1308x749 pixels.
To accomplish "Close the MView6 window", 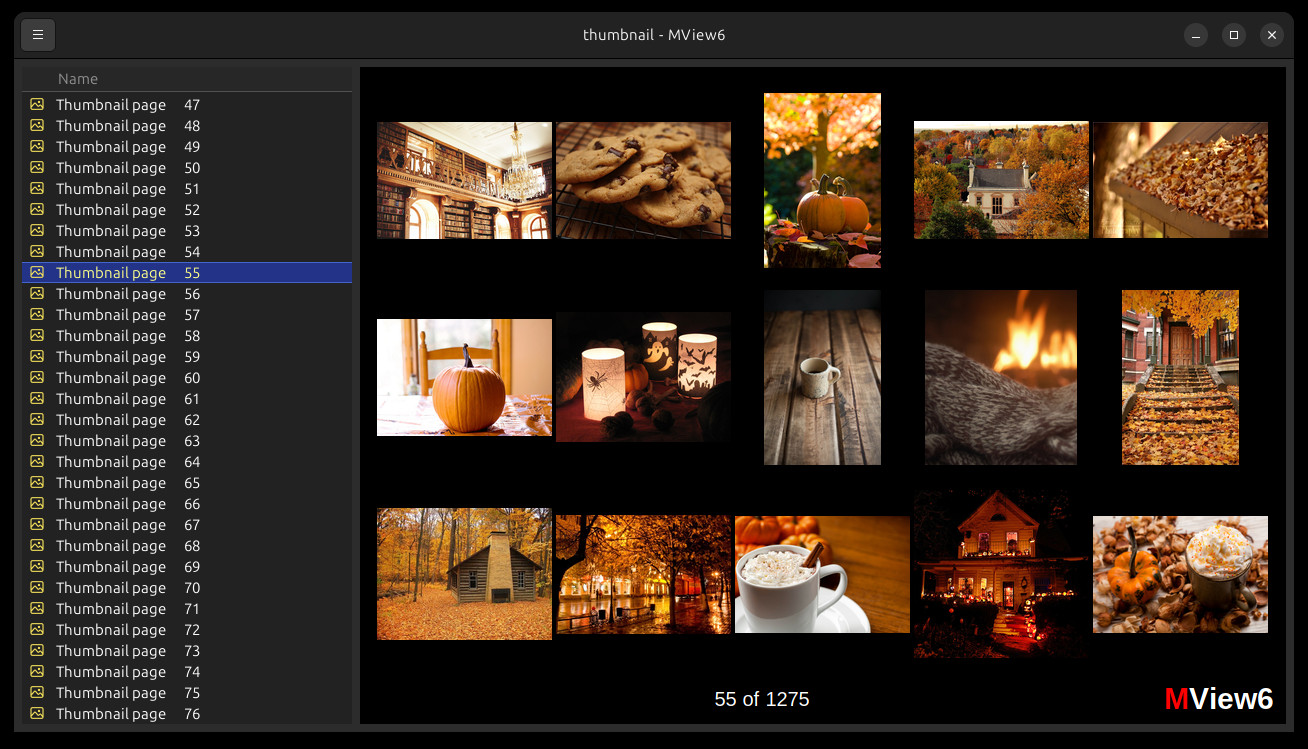I will coord(1272,35).
